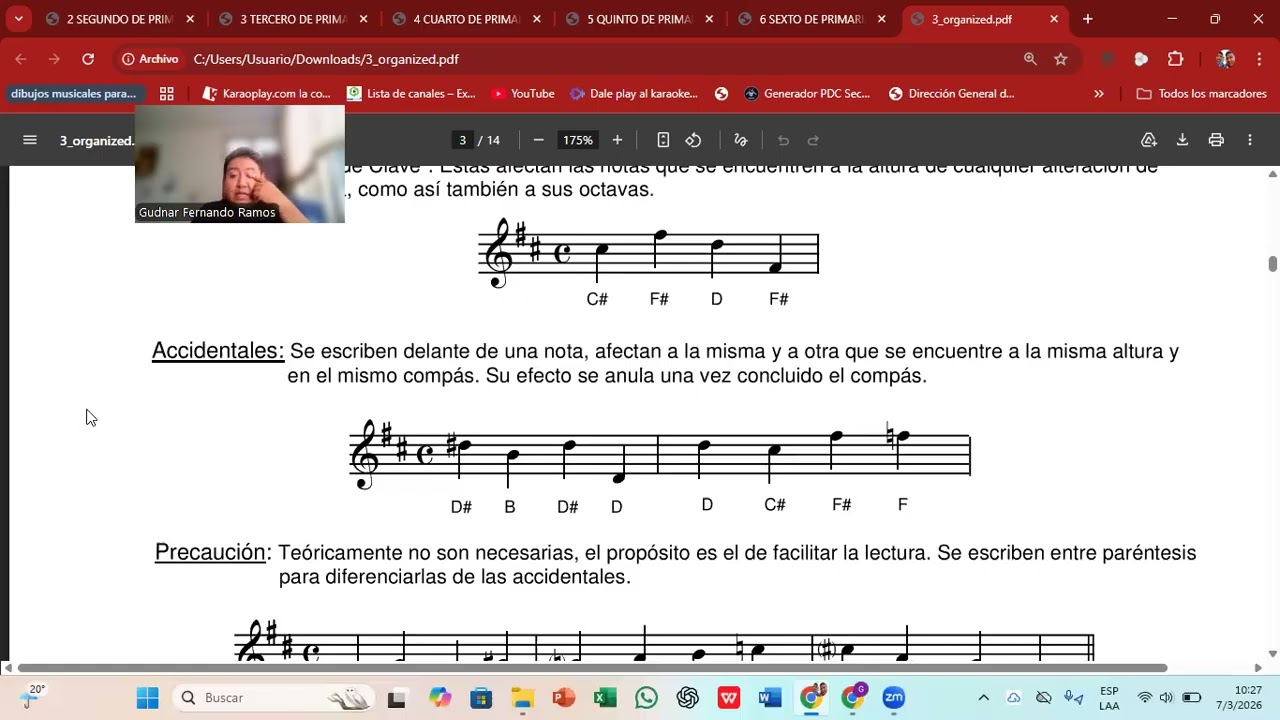Click the fit to page icon
Screen dimensions: 1280x720
663,140
